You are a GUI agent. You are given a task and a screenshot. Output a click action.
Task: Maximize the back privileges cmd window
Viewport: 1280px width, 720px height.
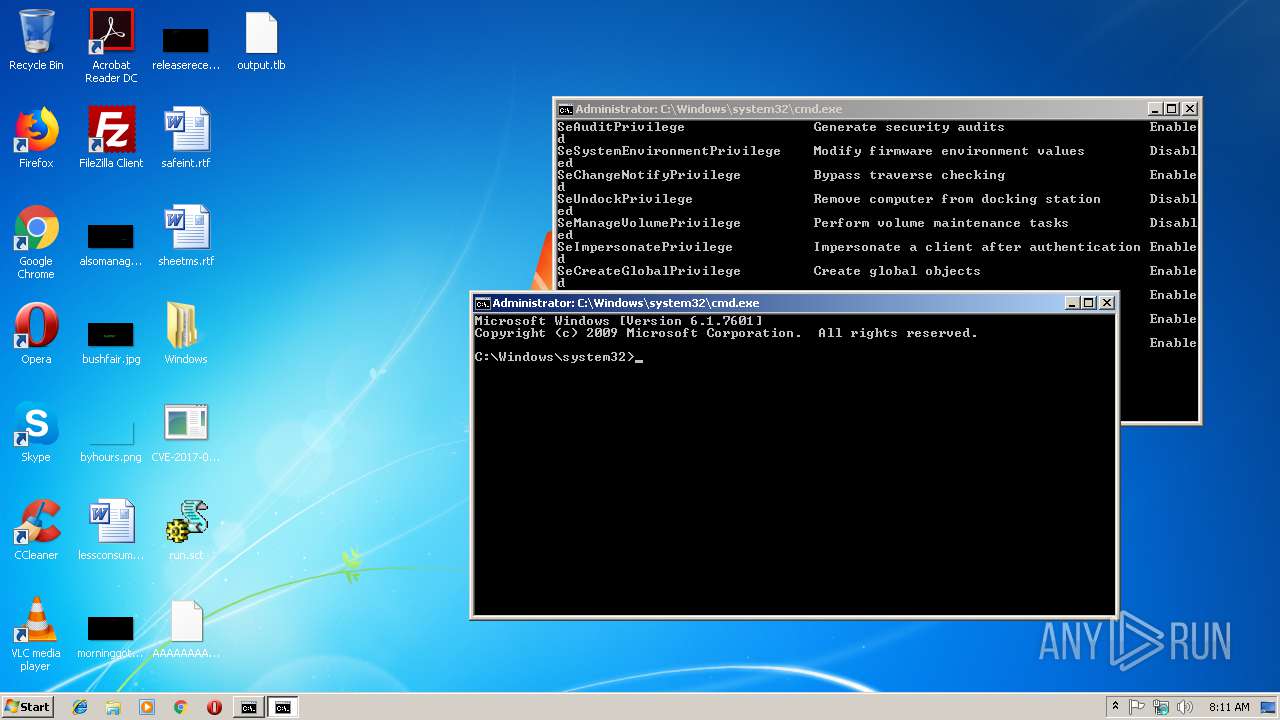coord(1172,109)
